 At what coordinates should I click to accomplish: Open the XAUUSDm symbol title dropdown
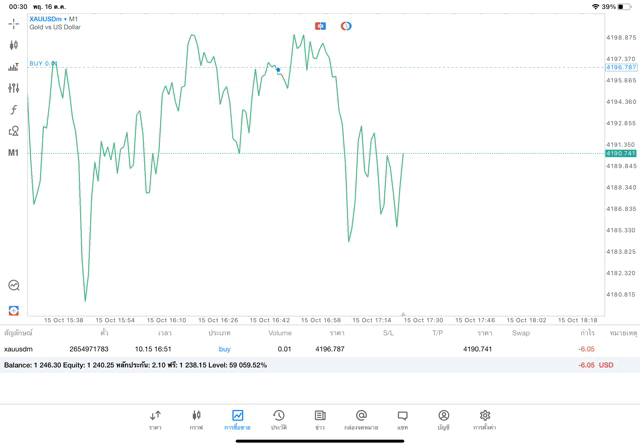click(x=53, y=19)
